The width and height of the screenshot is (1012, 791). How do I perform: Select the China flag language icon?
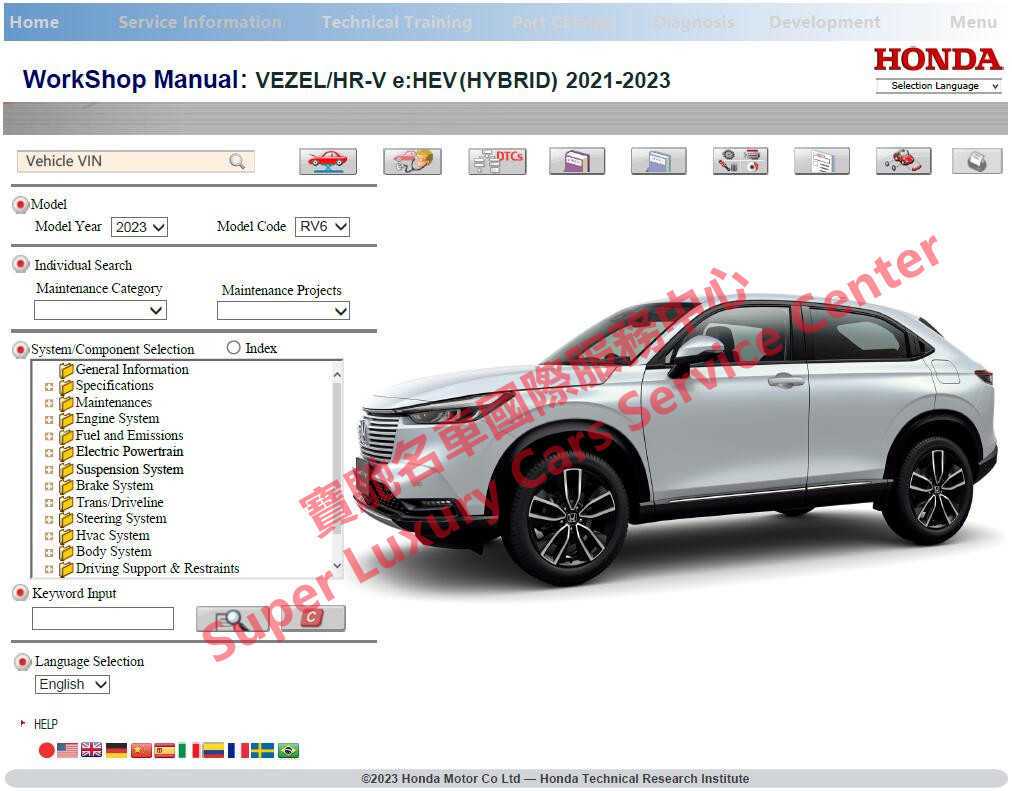[141, 750]
